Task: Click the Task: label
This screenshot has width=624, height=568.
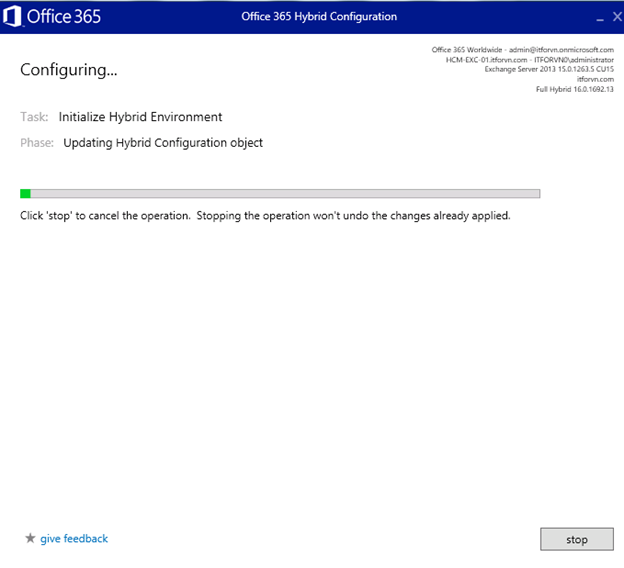Action: click(35, 117)
